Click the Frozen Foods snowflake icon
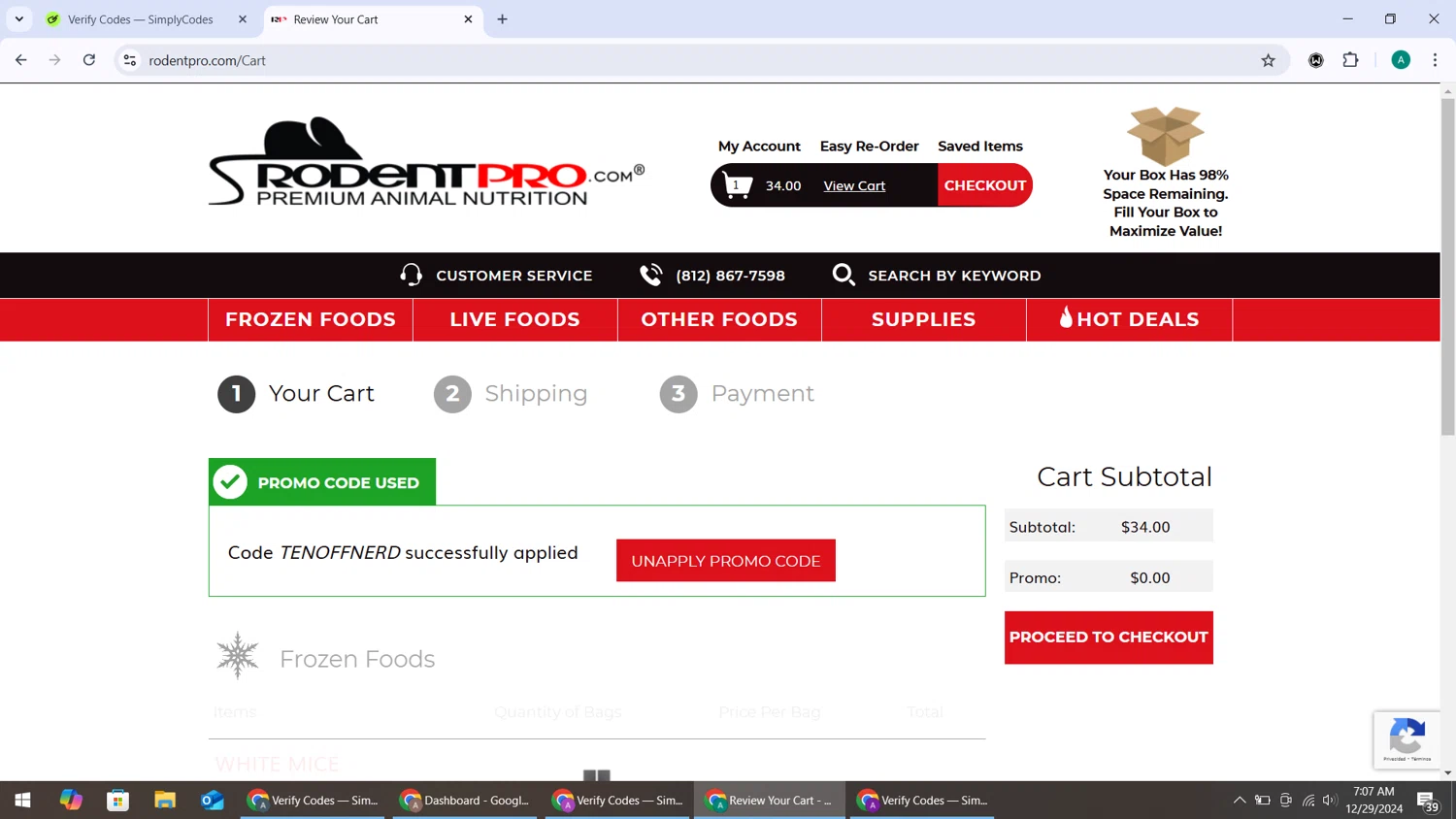 pyautogui.click(x=238, y=655)
